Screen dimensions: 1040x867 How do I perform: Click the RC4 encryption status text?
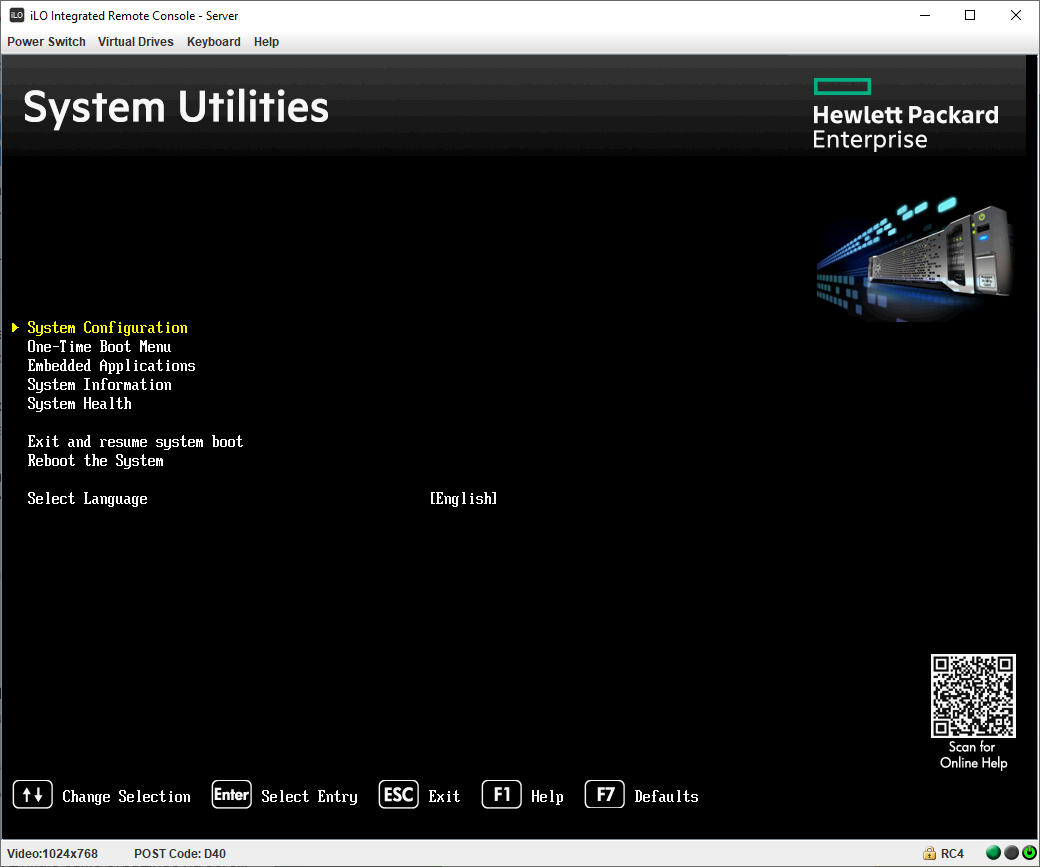[952, 854]
